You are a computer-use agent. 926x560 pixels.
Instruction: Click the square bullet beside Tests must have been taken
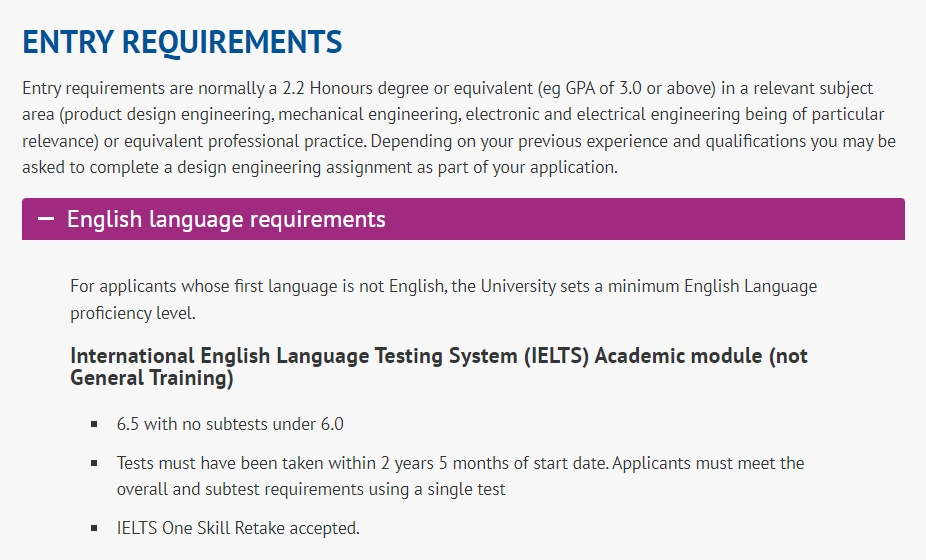(94, 463)
